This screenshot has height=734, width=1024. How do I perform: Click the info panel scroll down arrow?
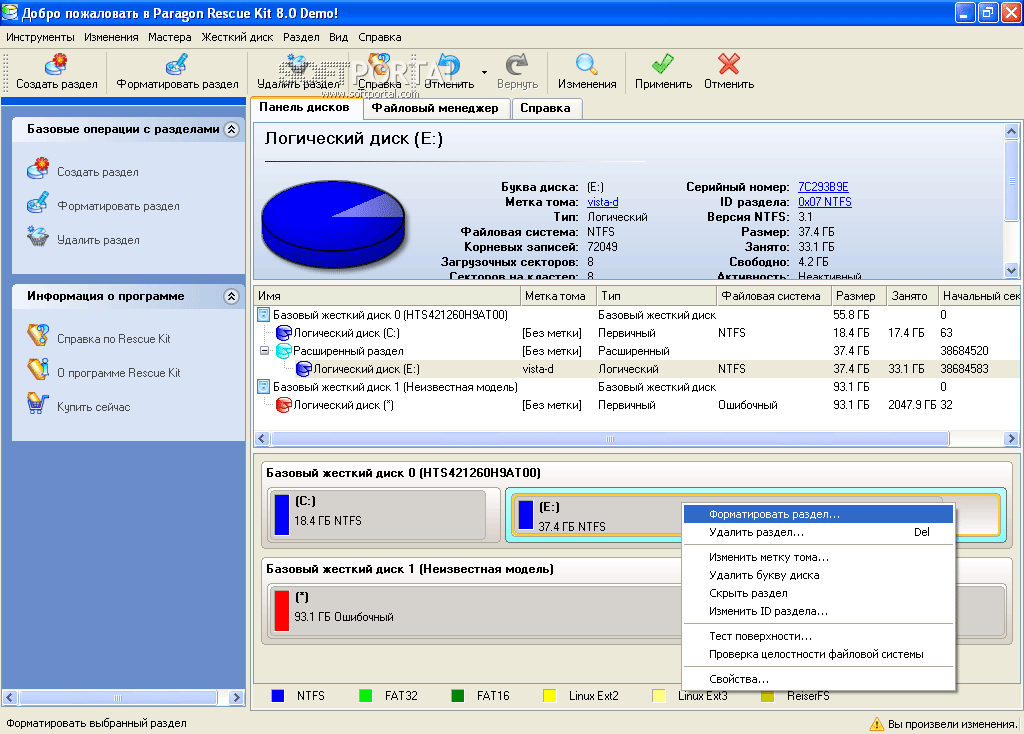[1011, 270]
